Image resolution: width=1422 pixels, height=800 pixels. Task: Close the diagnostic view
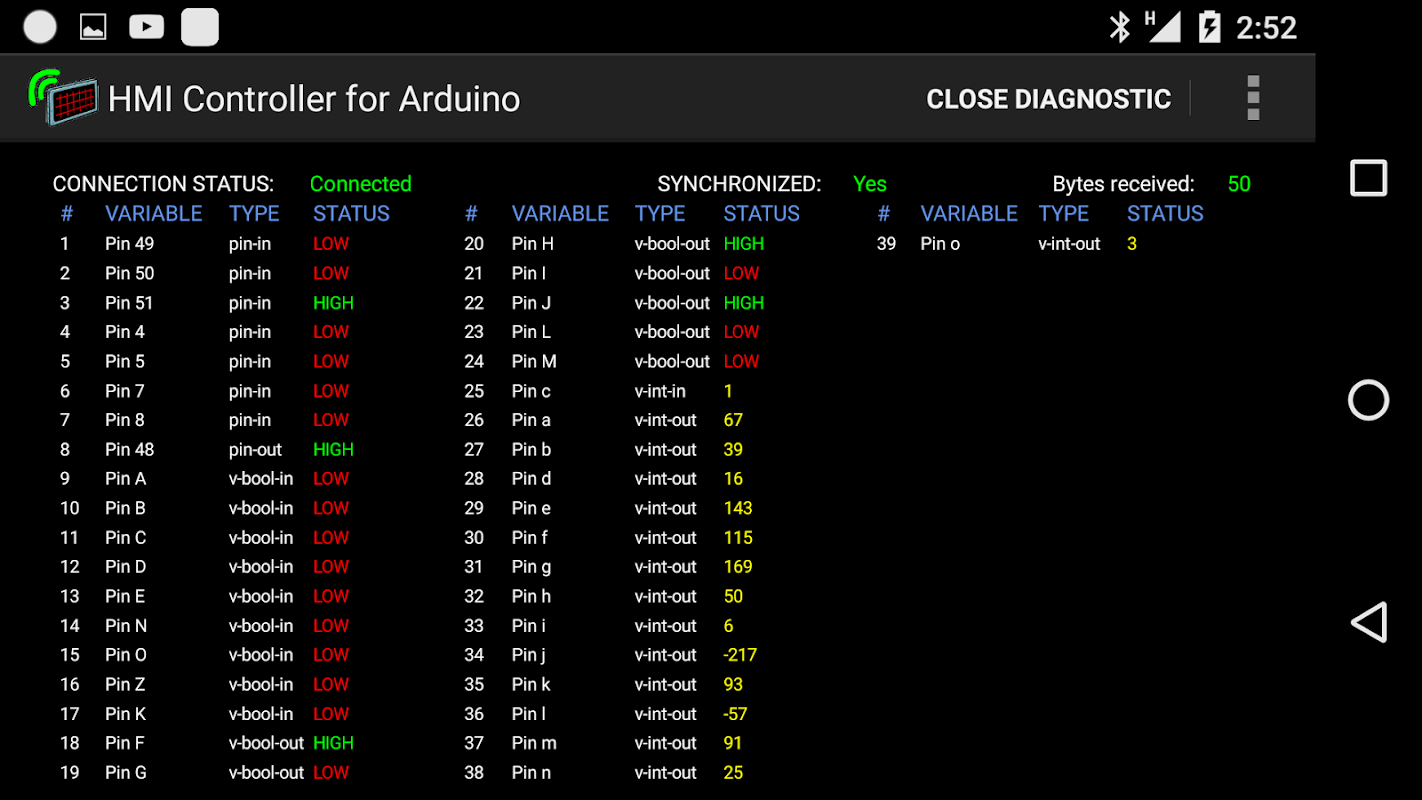1048,99
